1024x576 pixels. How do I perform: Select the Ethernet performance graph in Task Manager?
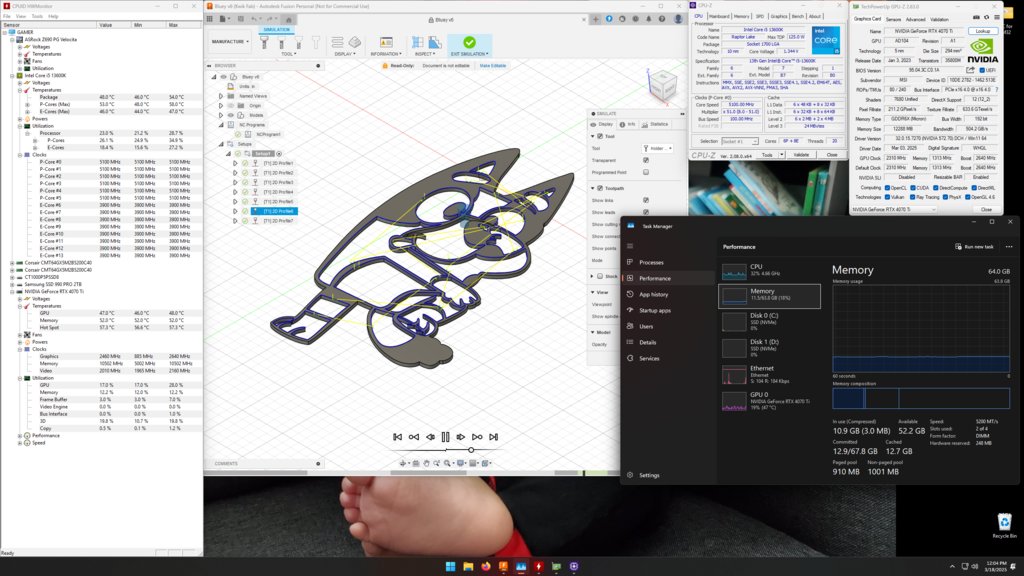point(769,374)
